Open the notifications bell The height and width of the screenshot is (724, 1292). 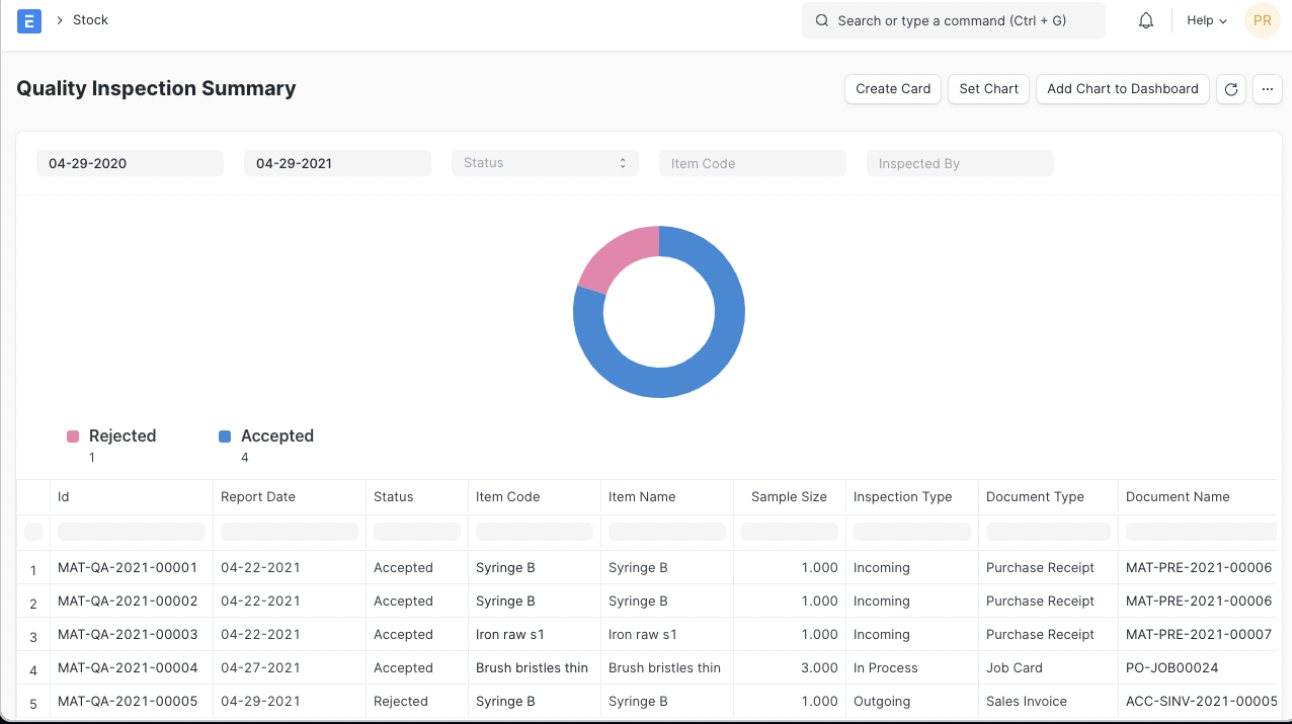pos(1146,21)
